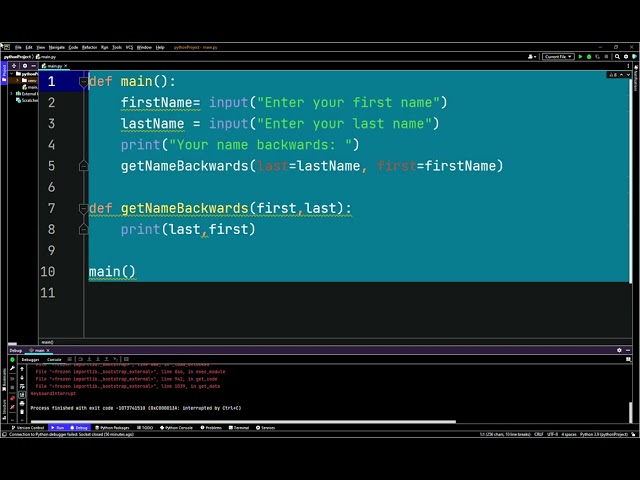640x480 pixels.
Task: Click Mute Breakpoints icon in debug sidebar
Action: pyautogui.click(x=12, y=407)
